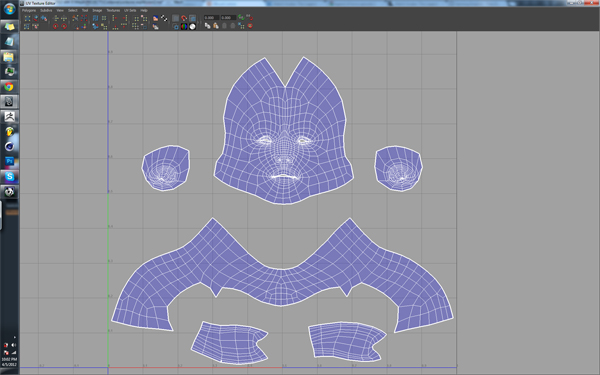Click the Layout UVs icon
Image resolution: width=600 pixels, height=375 pixels.
[x=95, y=18]
